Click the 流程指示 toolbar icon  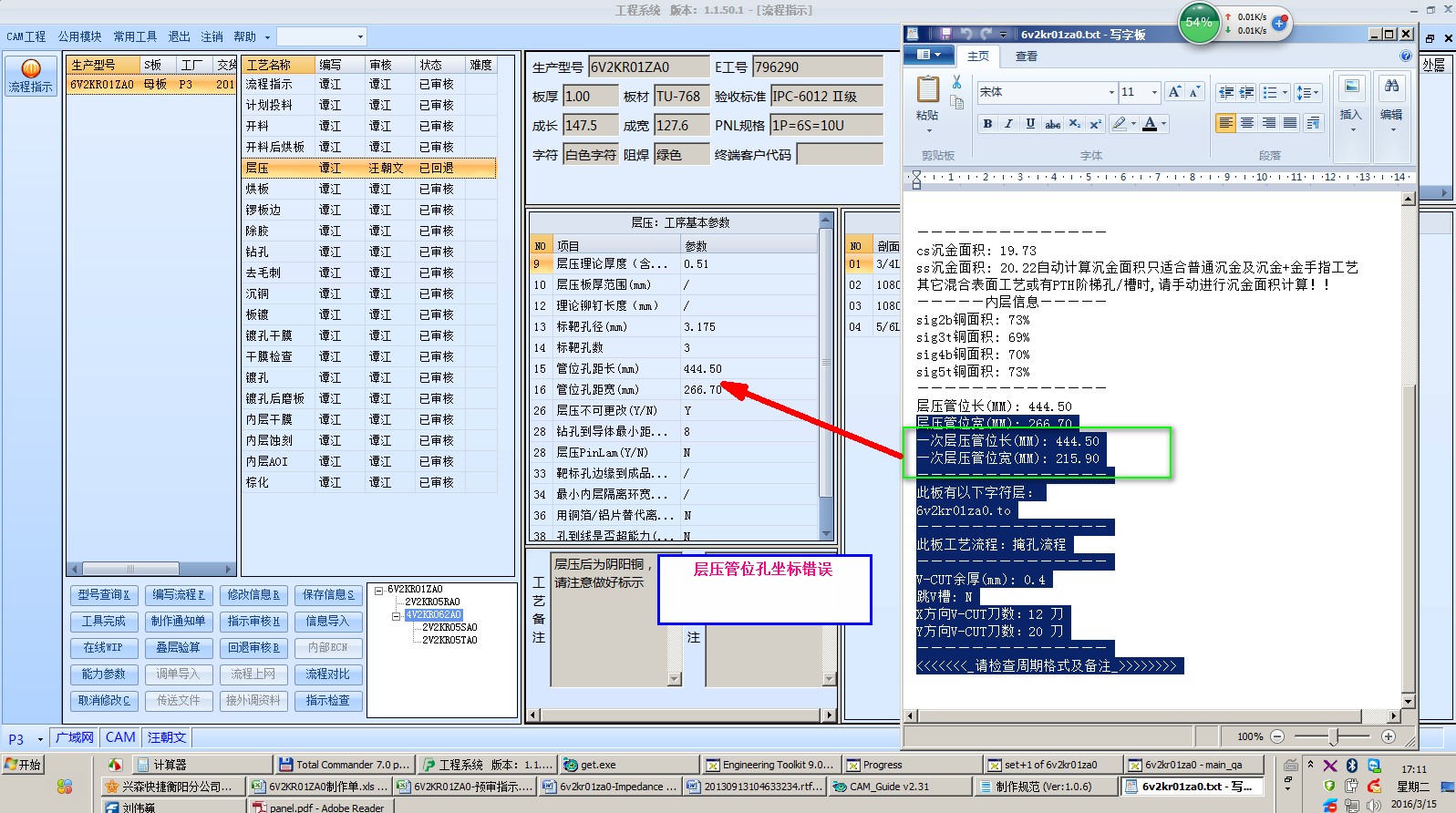coord(31,76)
